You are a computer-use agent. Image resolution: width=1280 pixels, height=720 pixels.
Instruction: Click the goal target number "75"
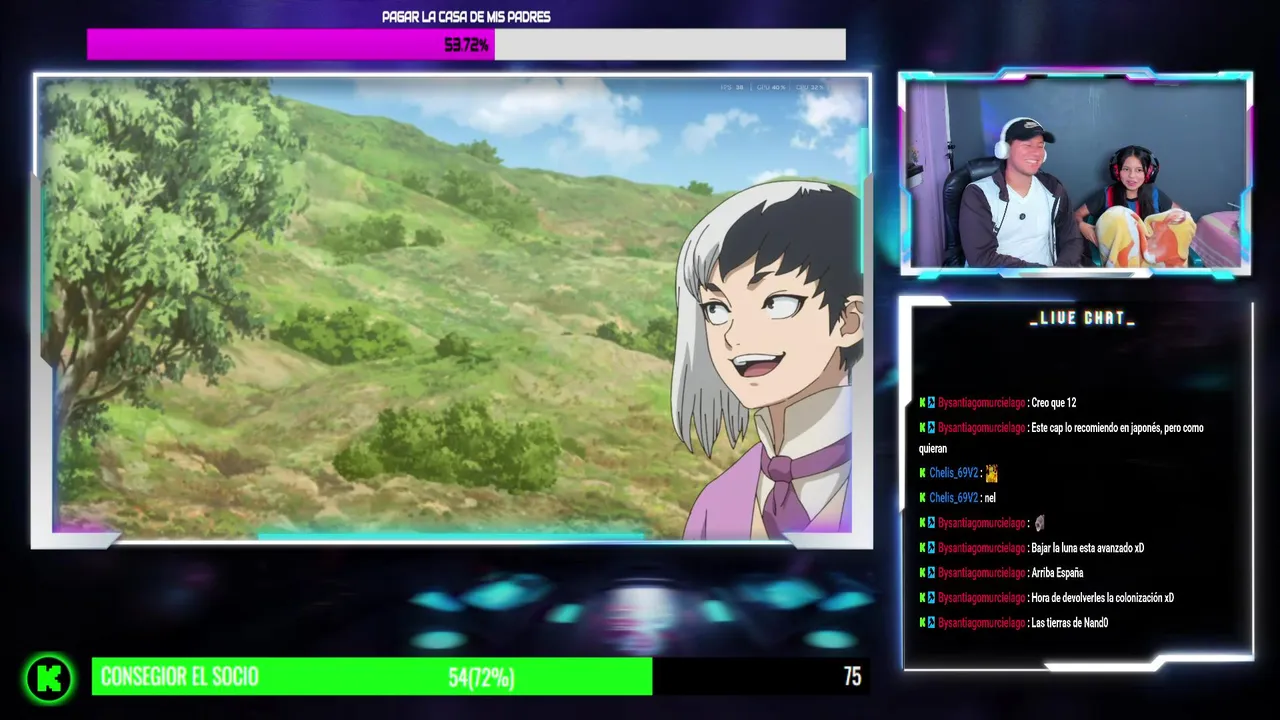tap(852, 677)
